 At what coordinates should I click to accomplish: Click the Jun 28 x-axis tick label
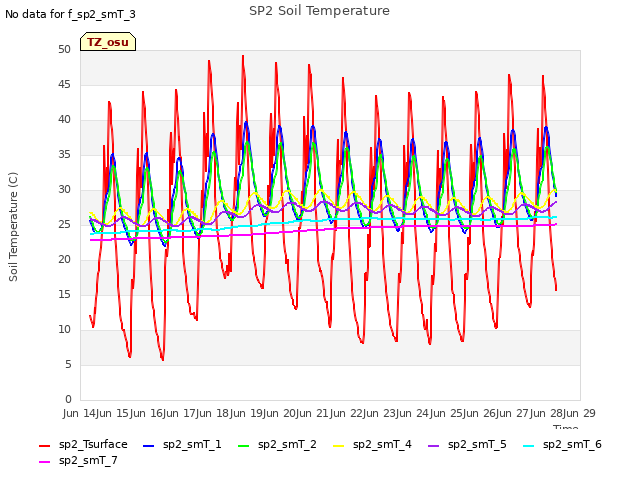click(x=547, y=413)
